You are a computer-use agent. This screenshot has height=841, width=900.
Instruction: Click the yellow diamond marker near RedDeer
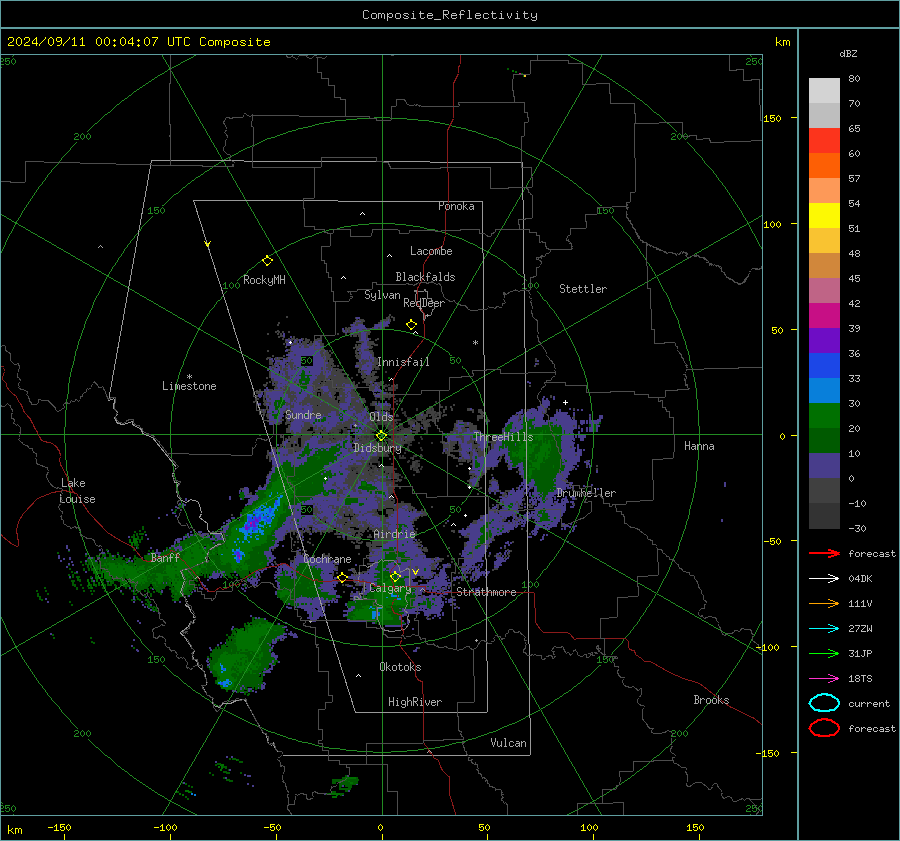pos(412,325)
